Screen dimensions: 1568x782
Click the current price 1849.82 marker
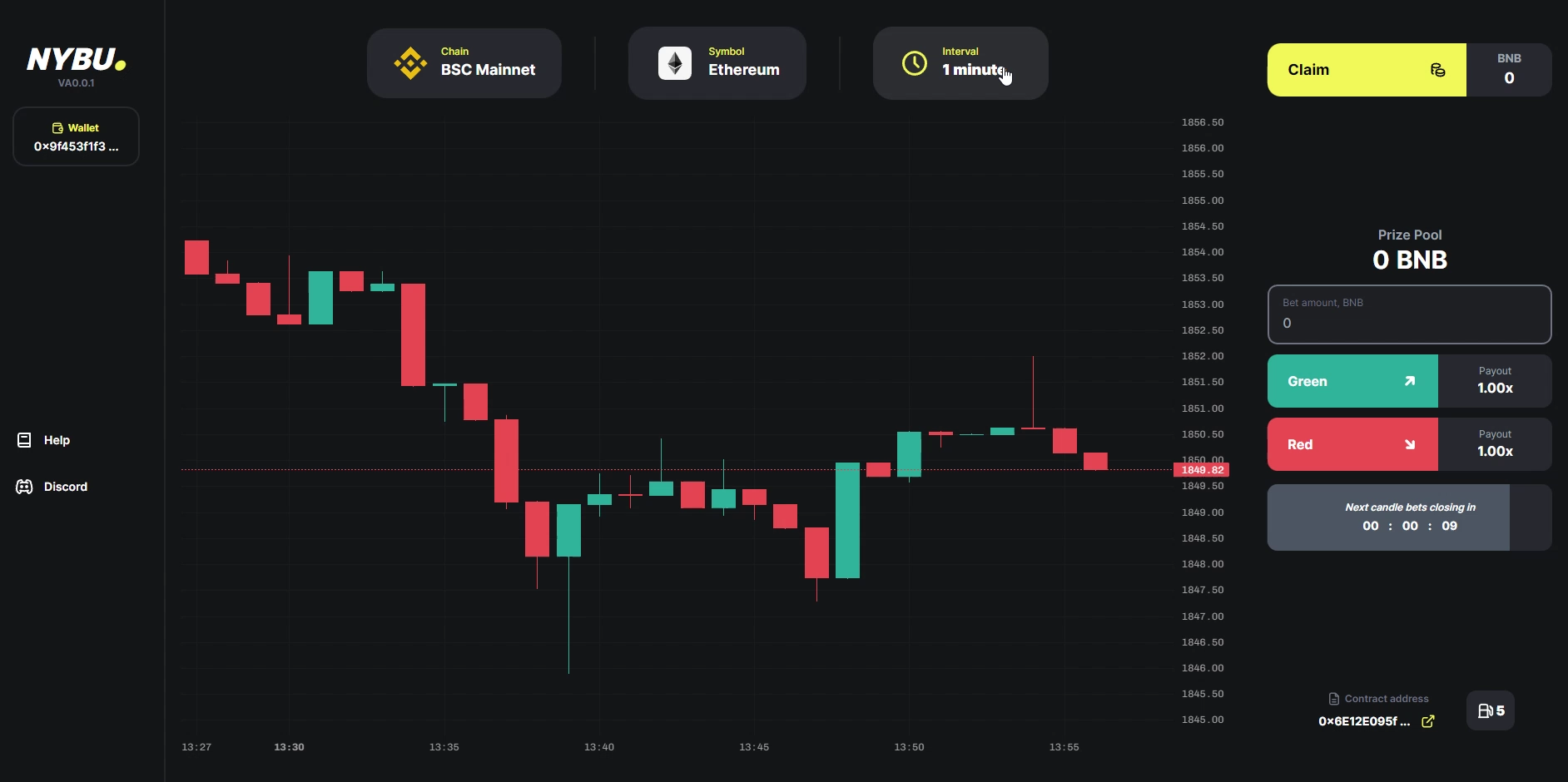(x=1201, y=470)
